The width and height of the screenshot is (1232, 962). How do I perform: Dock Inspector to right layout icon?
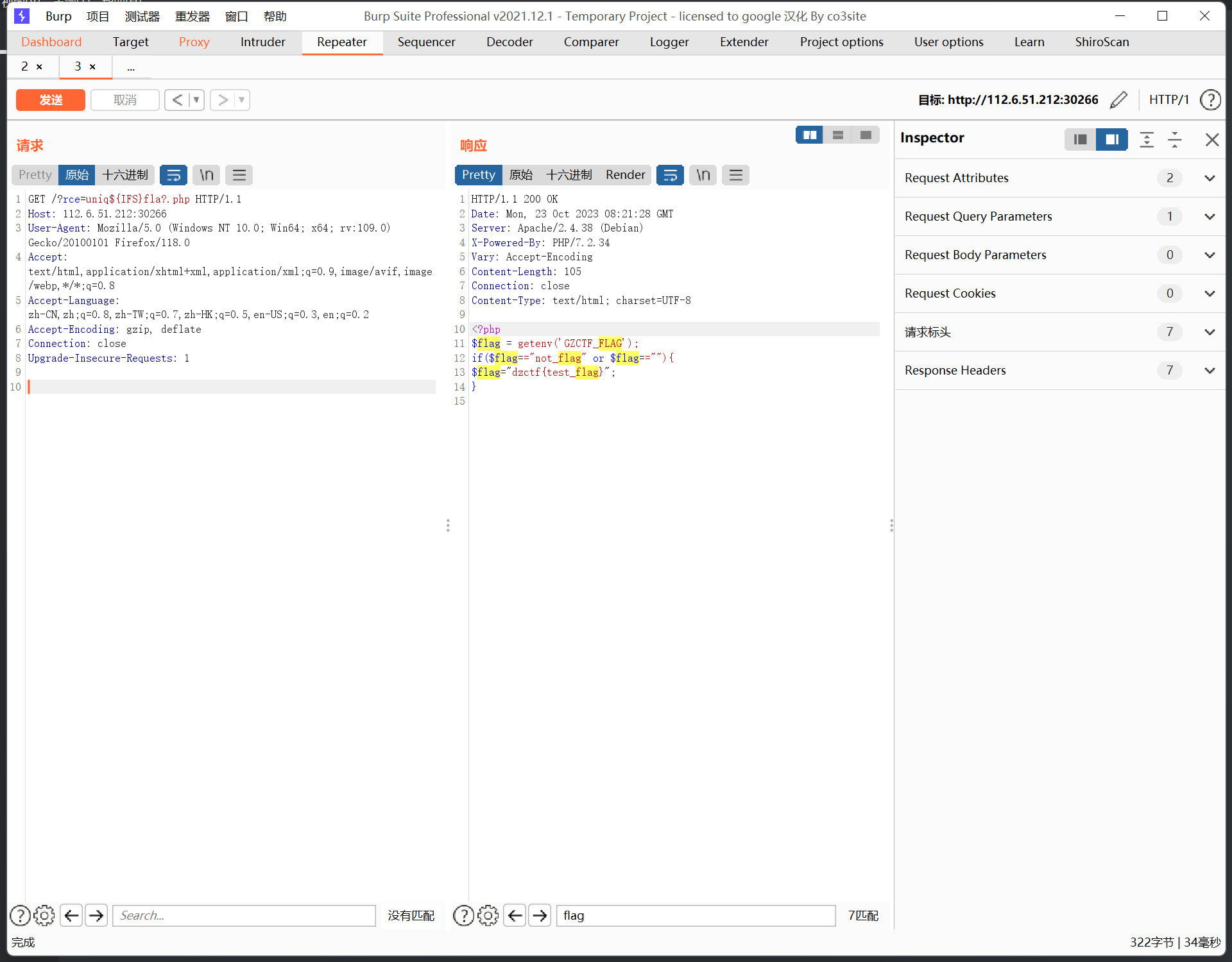tap(1112, 139)
